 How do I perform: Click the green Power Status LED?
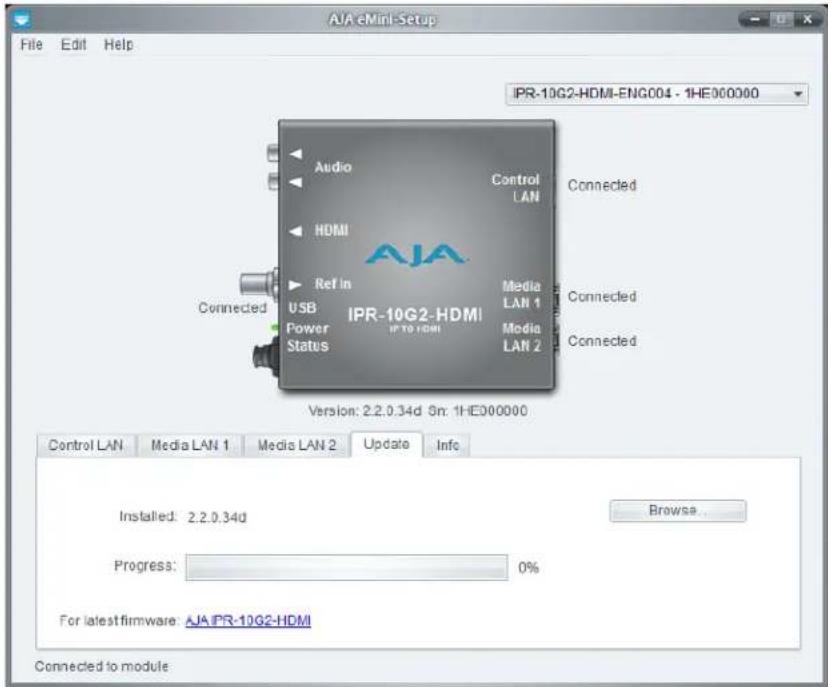(x=274, y=328)
